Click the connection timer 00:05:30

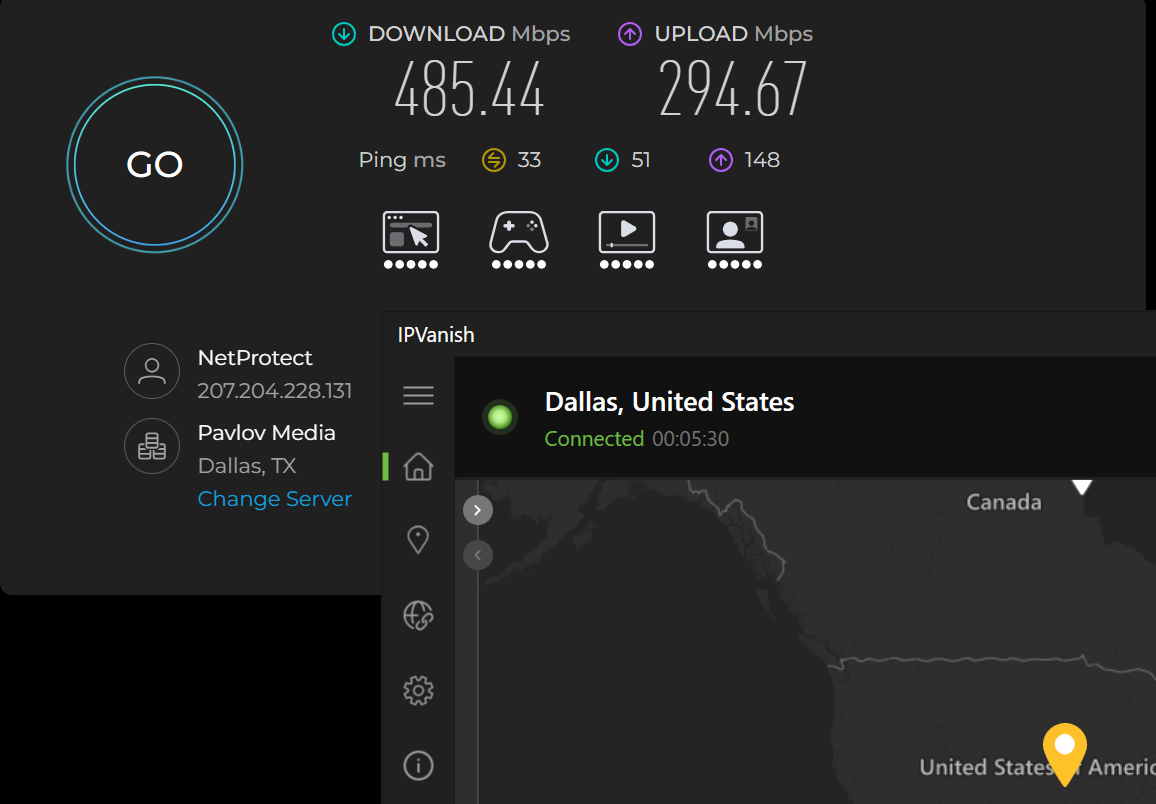(691, 438)
